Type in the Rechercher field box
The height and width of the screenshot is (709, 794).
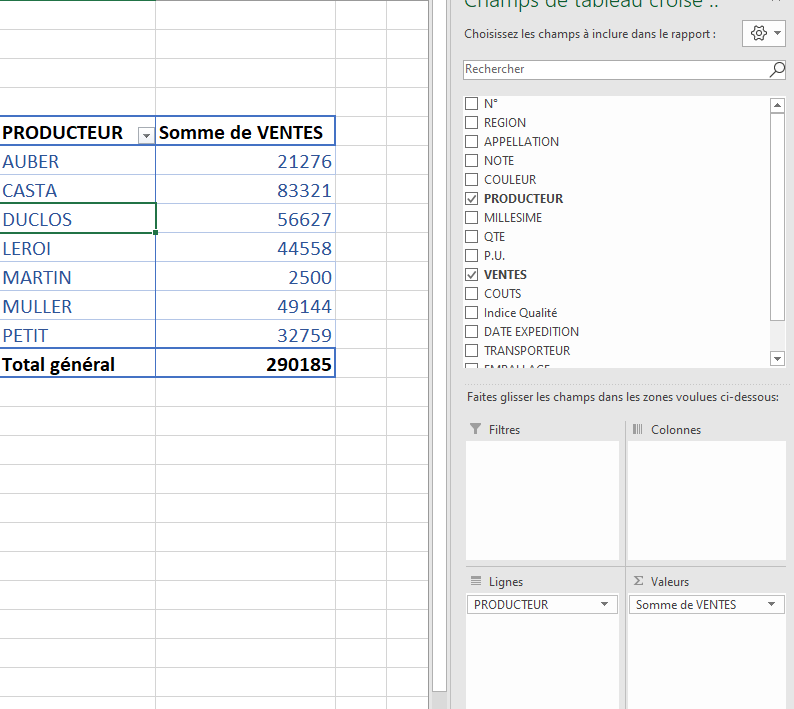[614, 70]
